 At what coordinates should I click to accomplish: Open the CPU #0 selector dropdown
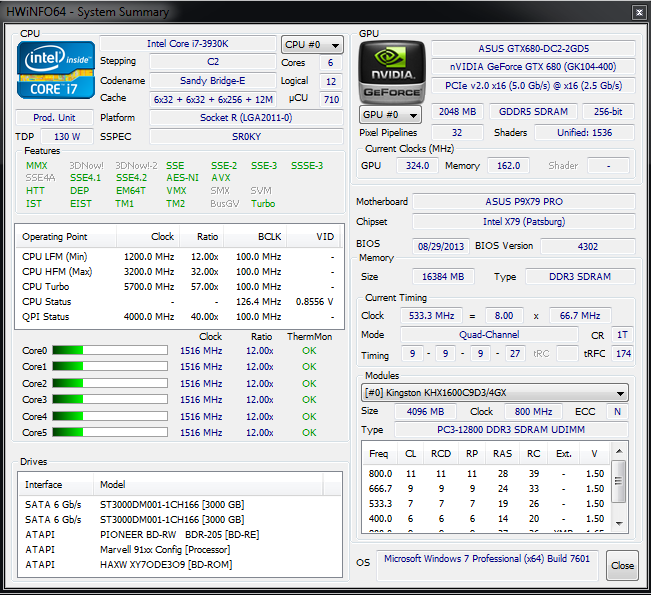312,44
